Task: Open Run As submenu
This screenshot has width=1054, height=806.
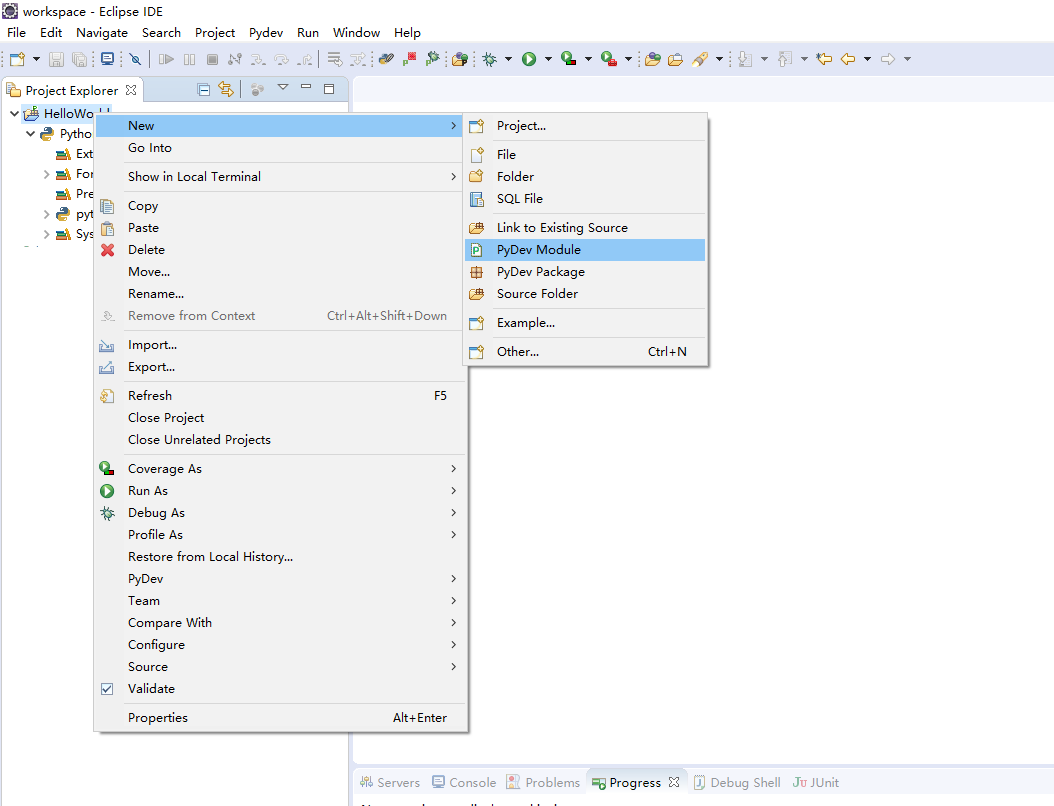Action: [280, 491]
